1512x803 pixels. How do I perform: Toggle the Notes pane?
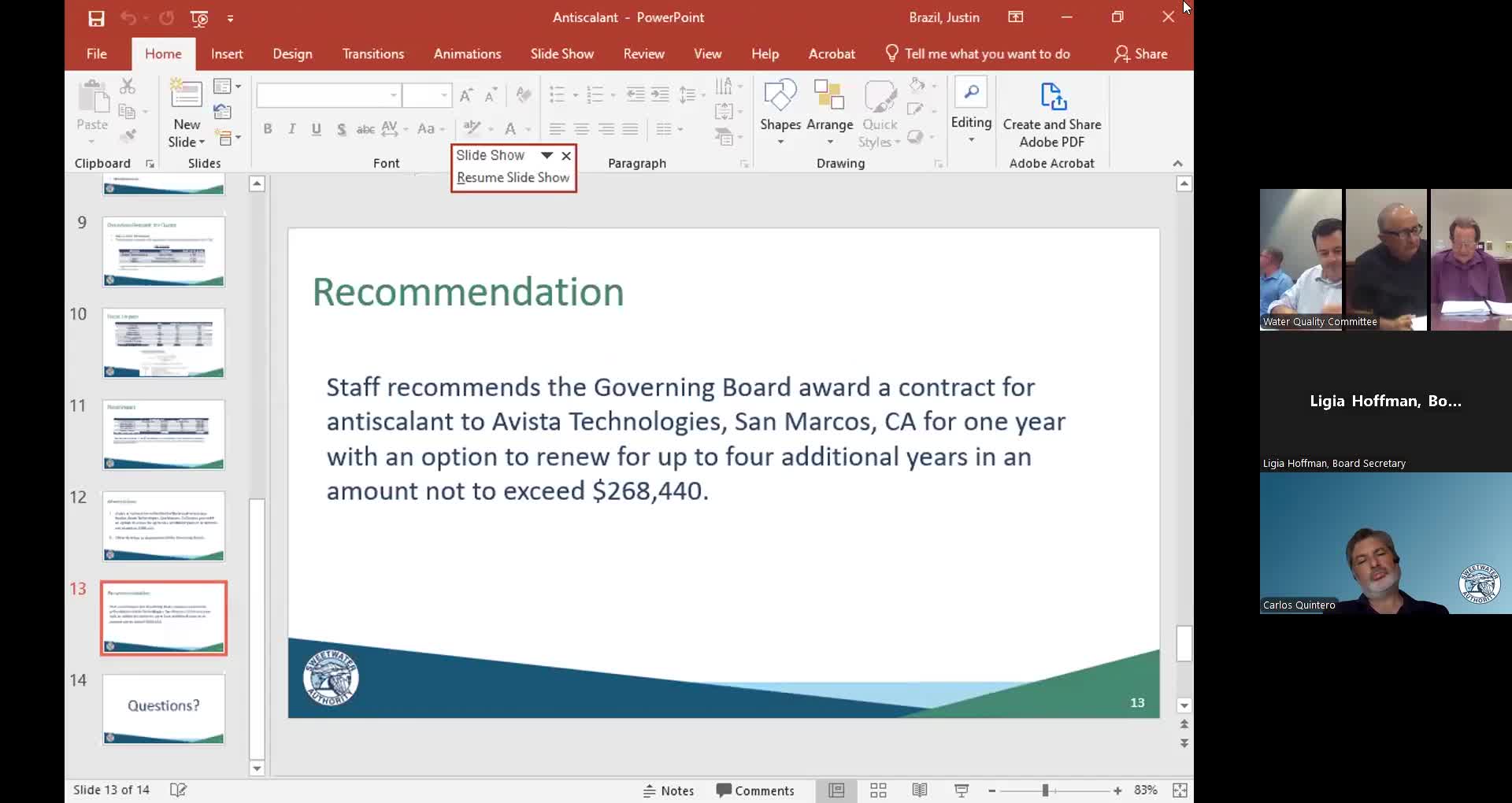(x=669, y=790)
